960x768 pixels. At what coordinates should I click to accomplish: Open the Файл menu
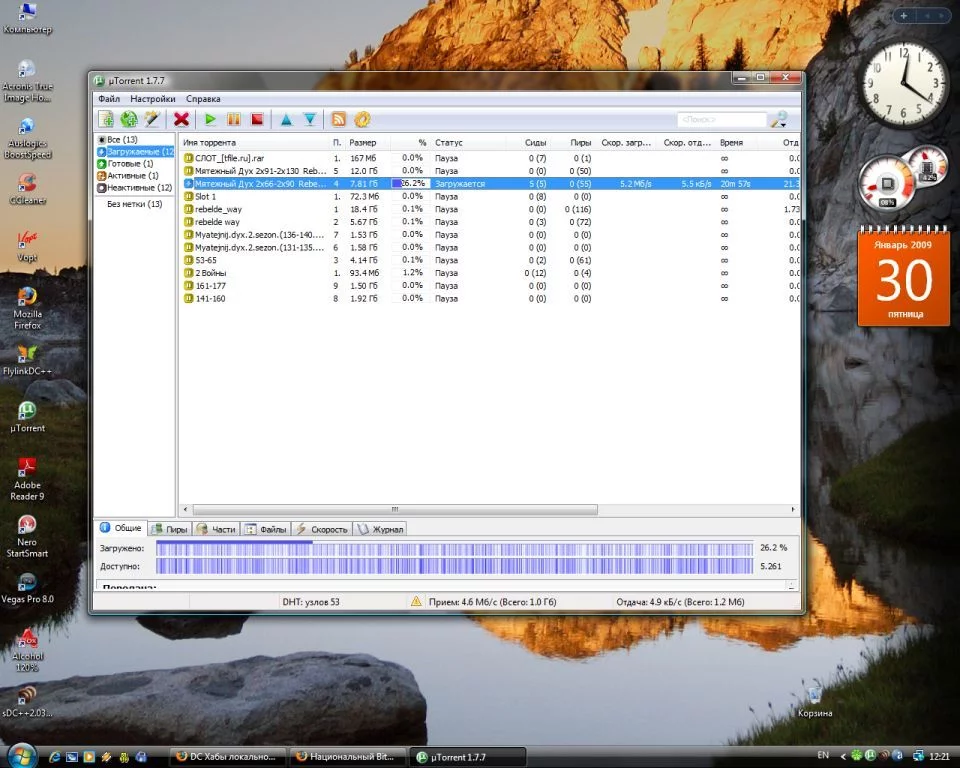[109, 99]
